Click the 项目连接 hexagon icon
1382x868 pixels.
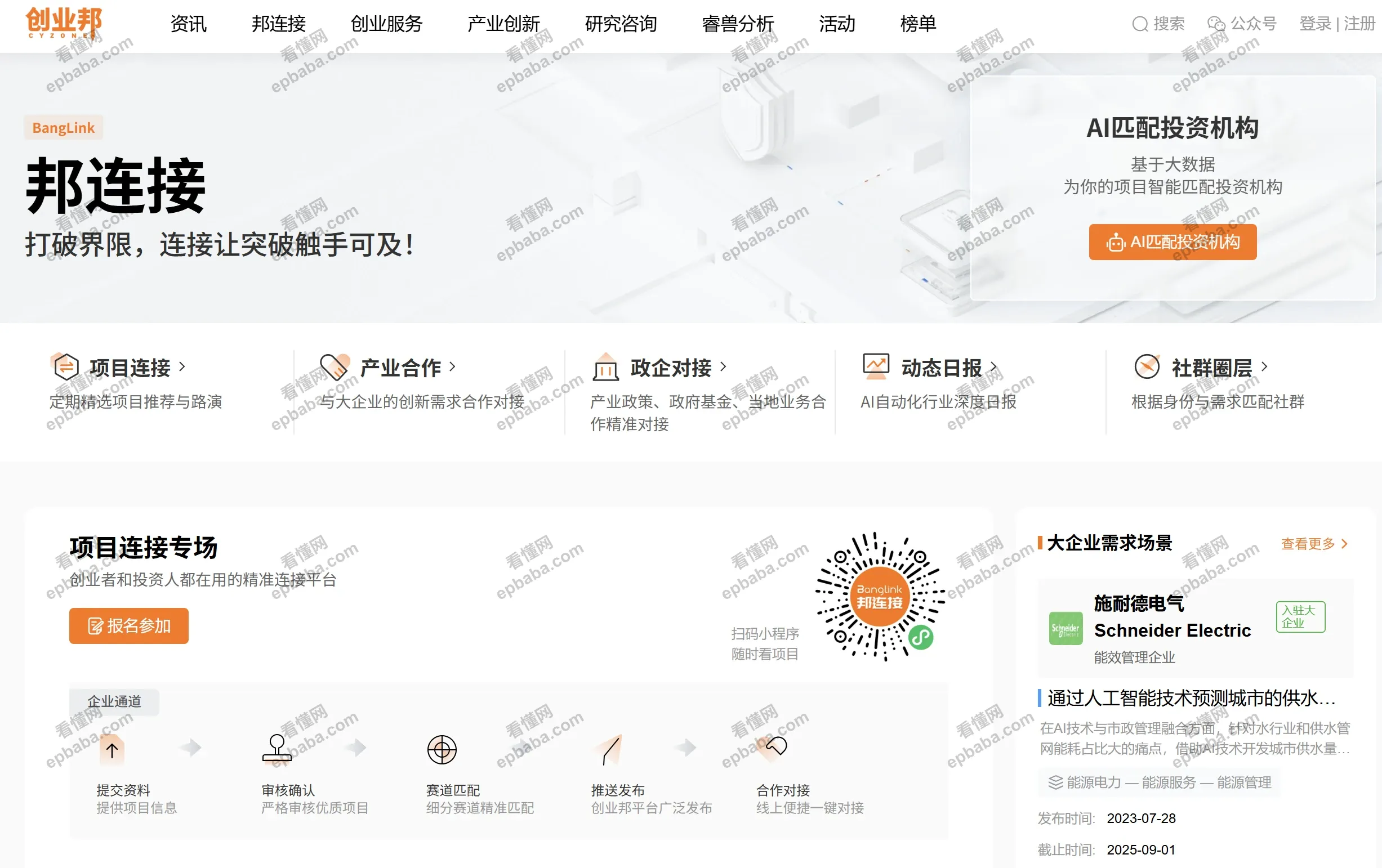65,366
